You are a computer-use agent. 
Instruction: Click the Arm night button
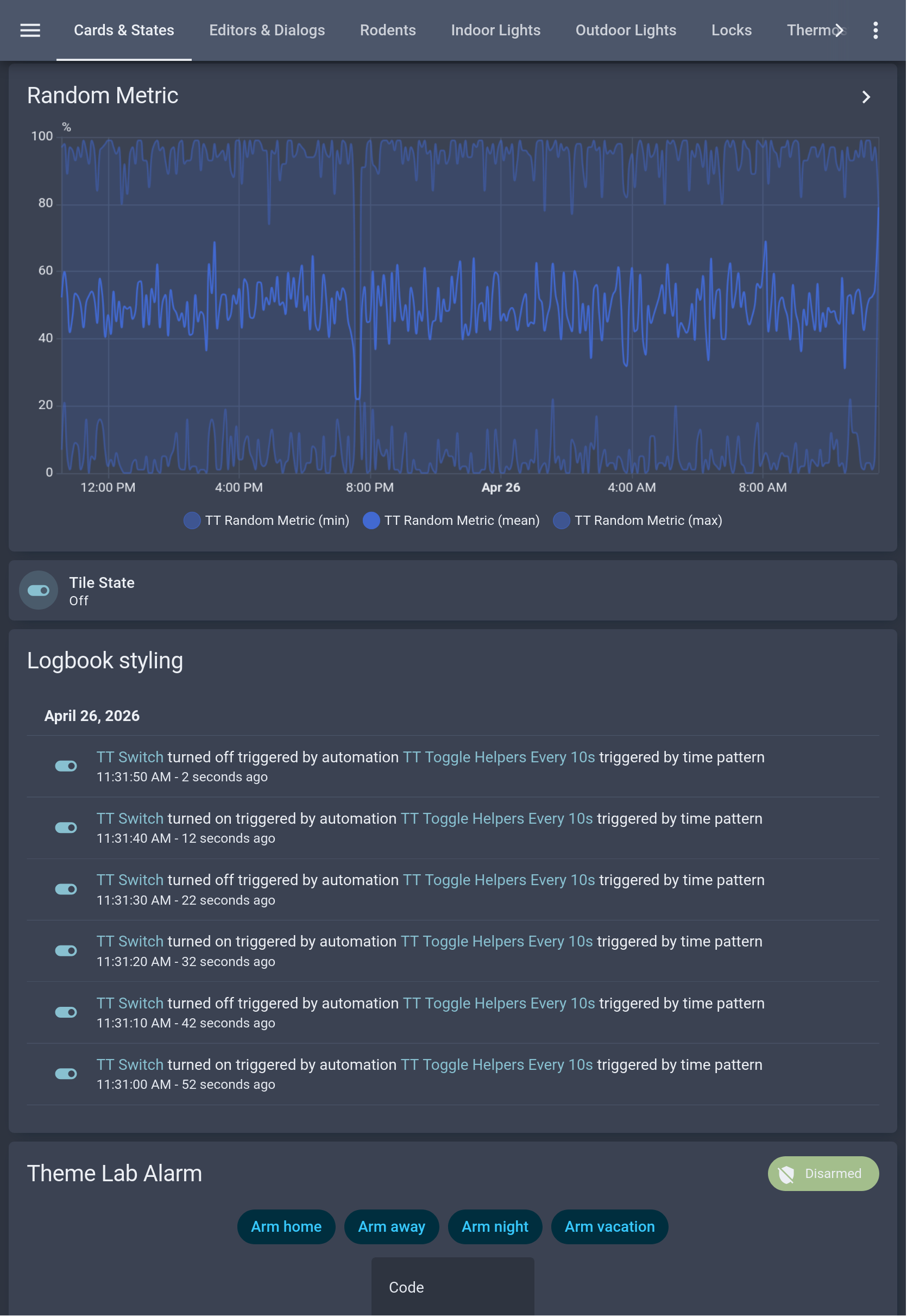(495, 1228)
